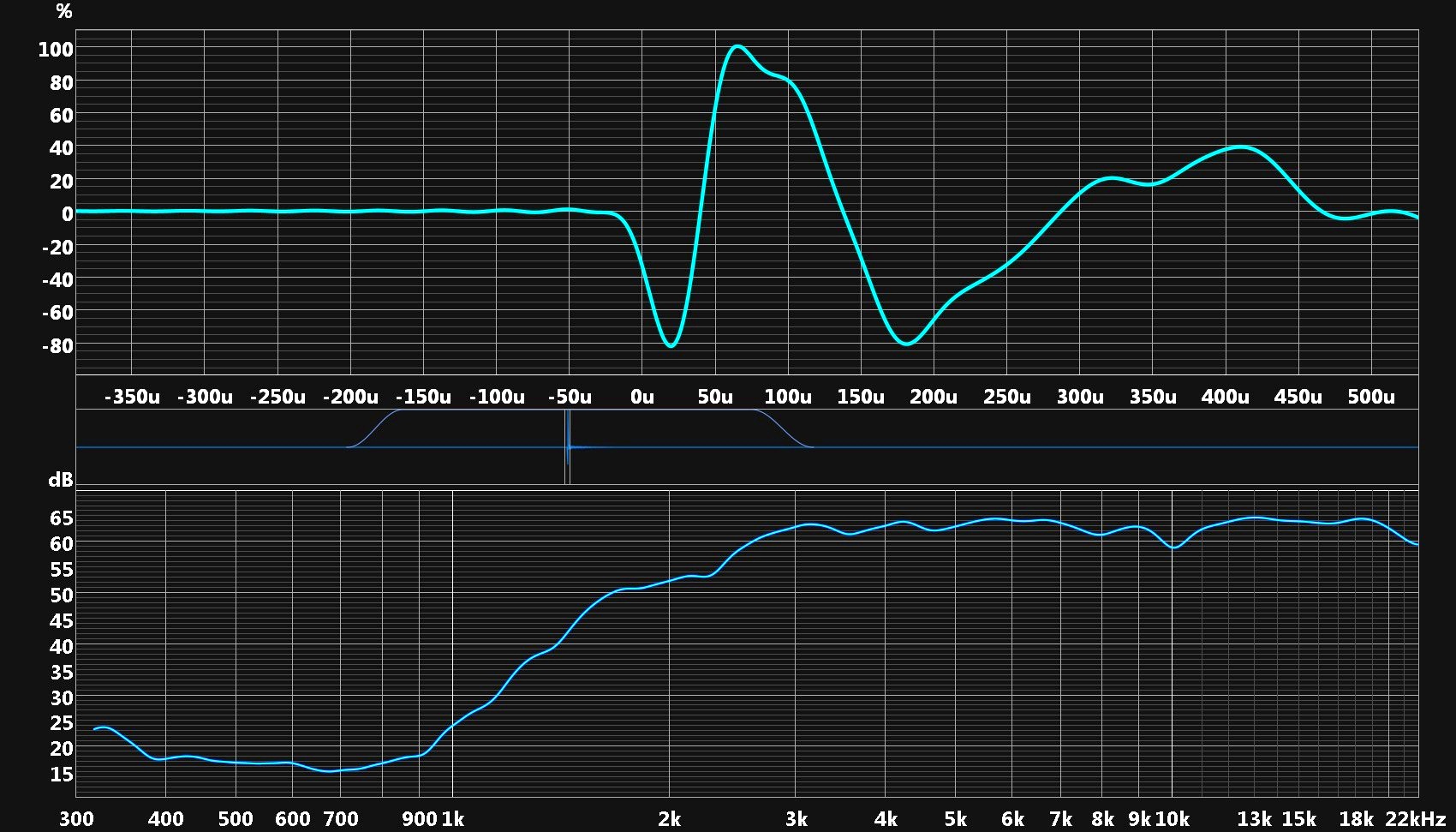Image resolution: width=1456 pixels, height=832 pixels.
Task: Click the '100u' time axis label
Action: pyautogui.click(x=788, y=397)
